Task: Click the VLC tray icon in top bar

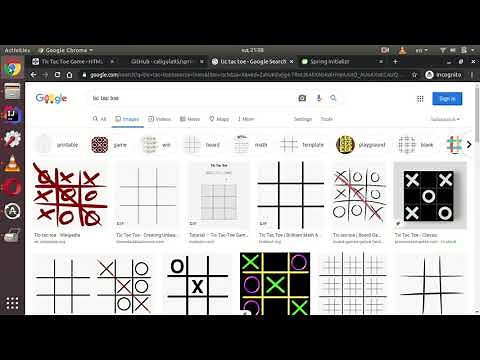Action: click(x=402, y=50)
